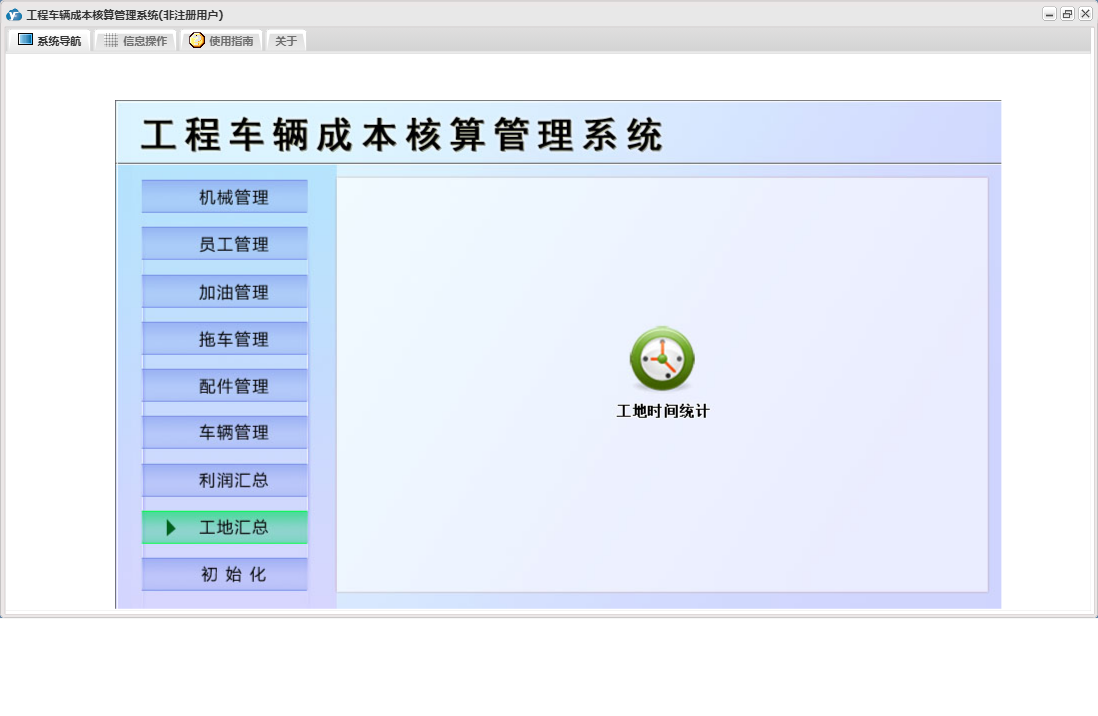Click the 工地时间统计 label text
The height and width of the screenshot is (716, 1098).
coord(662,411)
